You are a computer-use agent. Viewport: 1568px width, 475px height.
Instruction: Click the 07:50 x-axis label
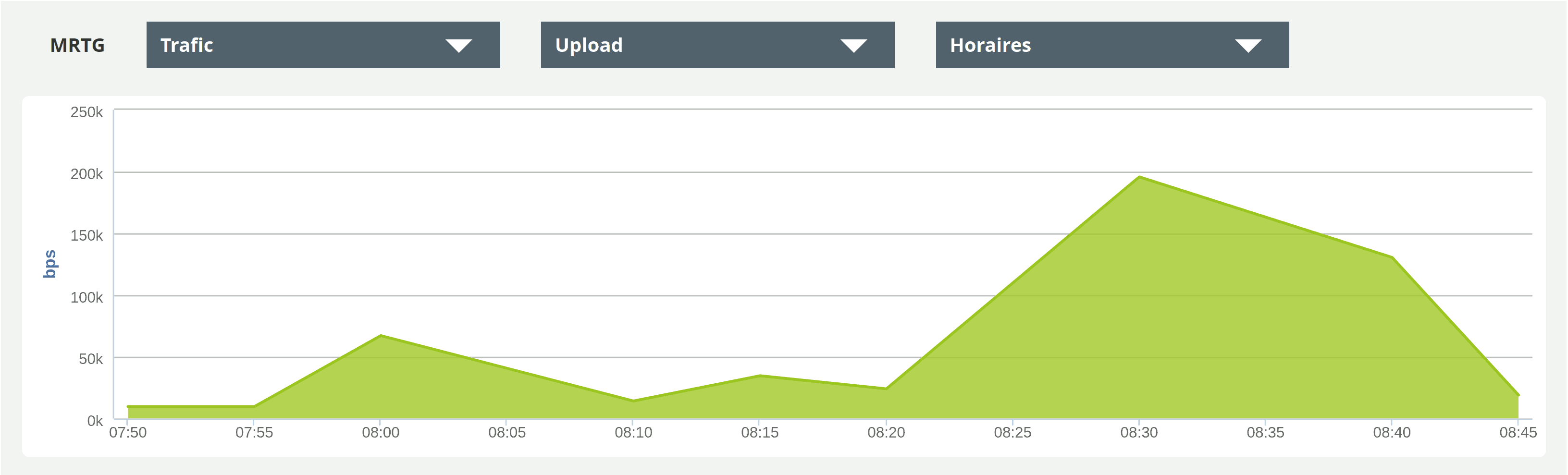(128, 432)
